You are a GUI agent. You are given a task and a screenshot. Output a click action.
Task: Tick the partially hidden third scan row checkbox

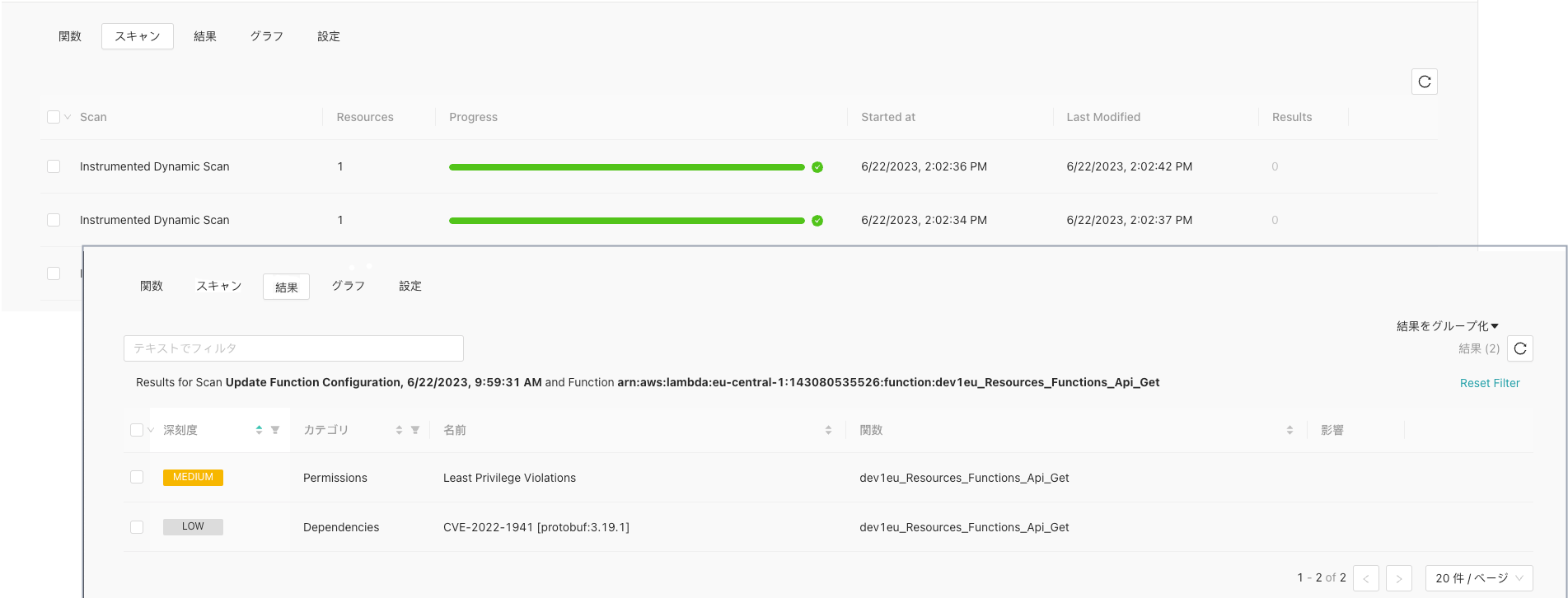pyautogui.click(x=54, y=273)
